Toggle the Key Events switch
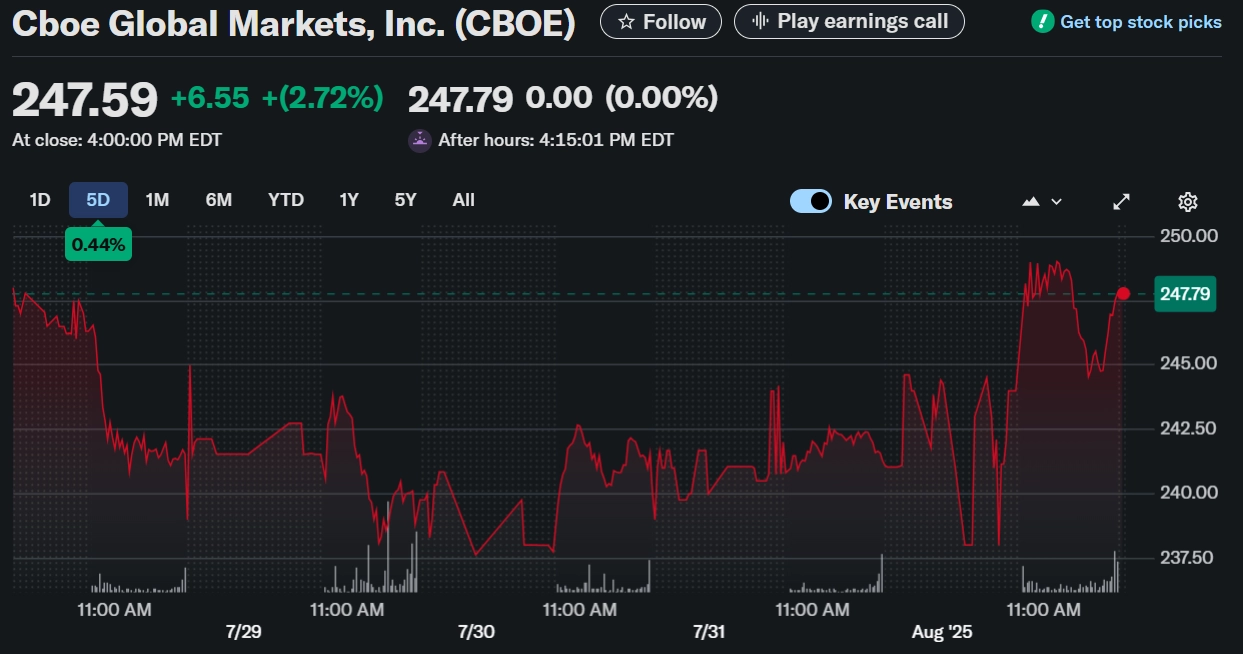 (x=811, y=201)
